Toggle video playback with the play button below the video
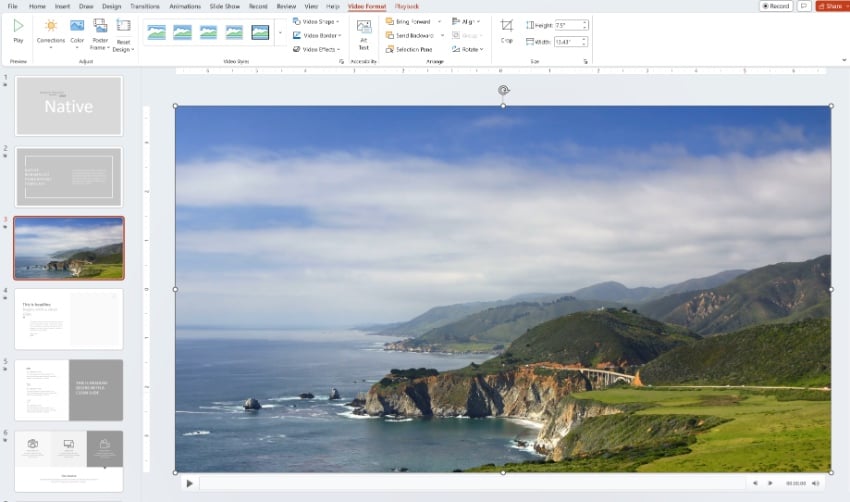This screenshot has width=850, height=502. (x=189, y=483)
